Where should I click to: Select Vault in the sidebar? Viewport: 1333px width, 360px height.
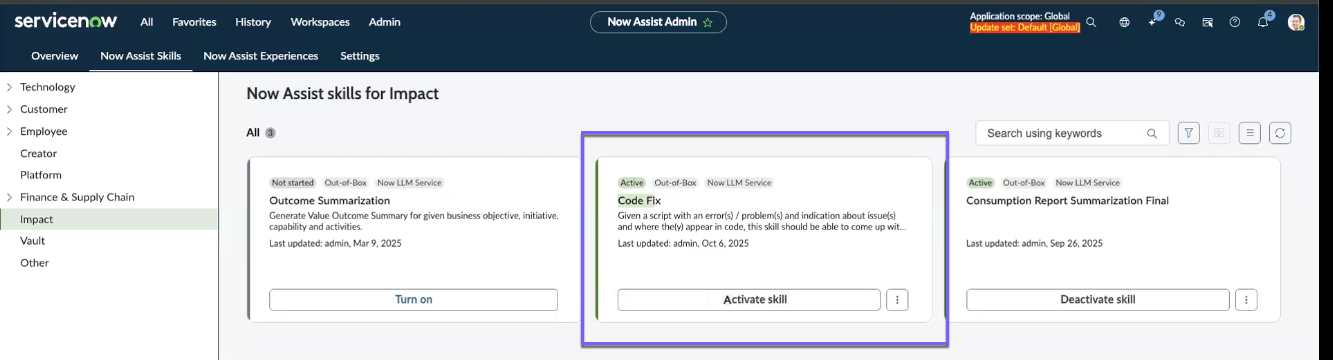(x=33, y=241)
